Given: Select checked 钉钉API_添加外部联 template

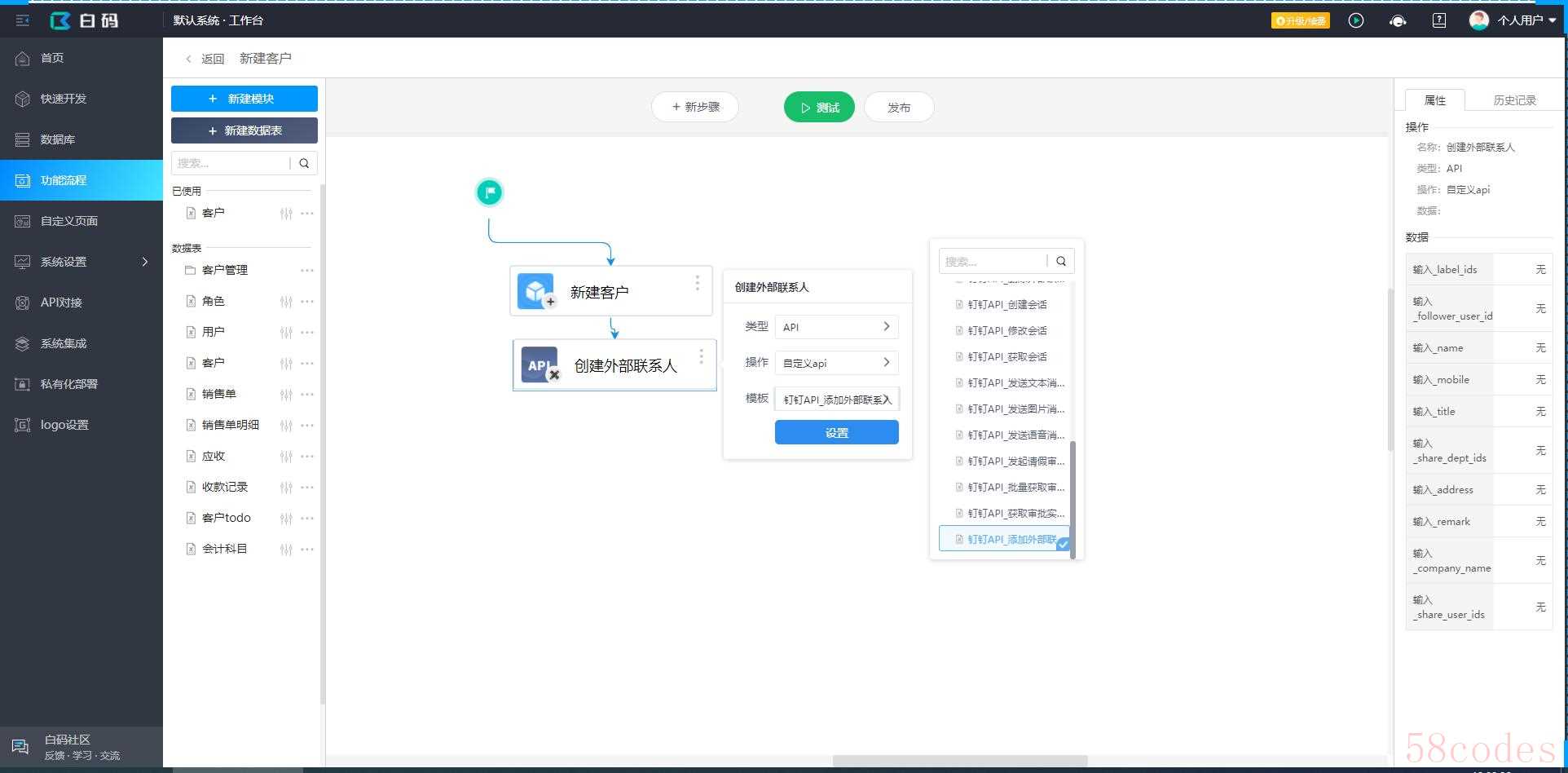Looking at the screenshot, I should point(1005,539).
